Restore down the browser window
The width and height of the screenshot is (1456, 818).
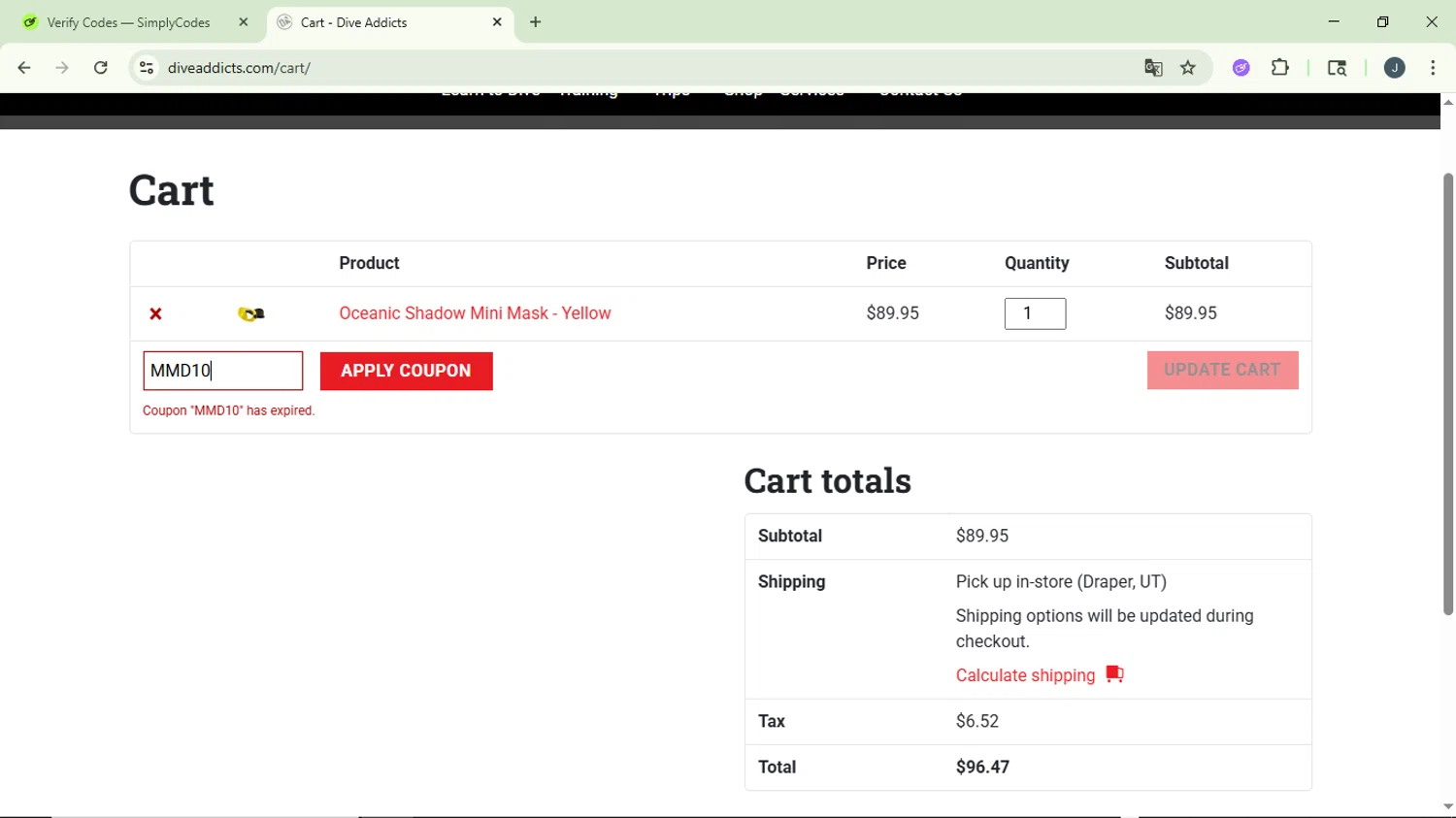1383,22
